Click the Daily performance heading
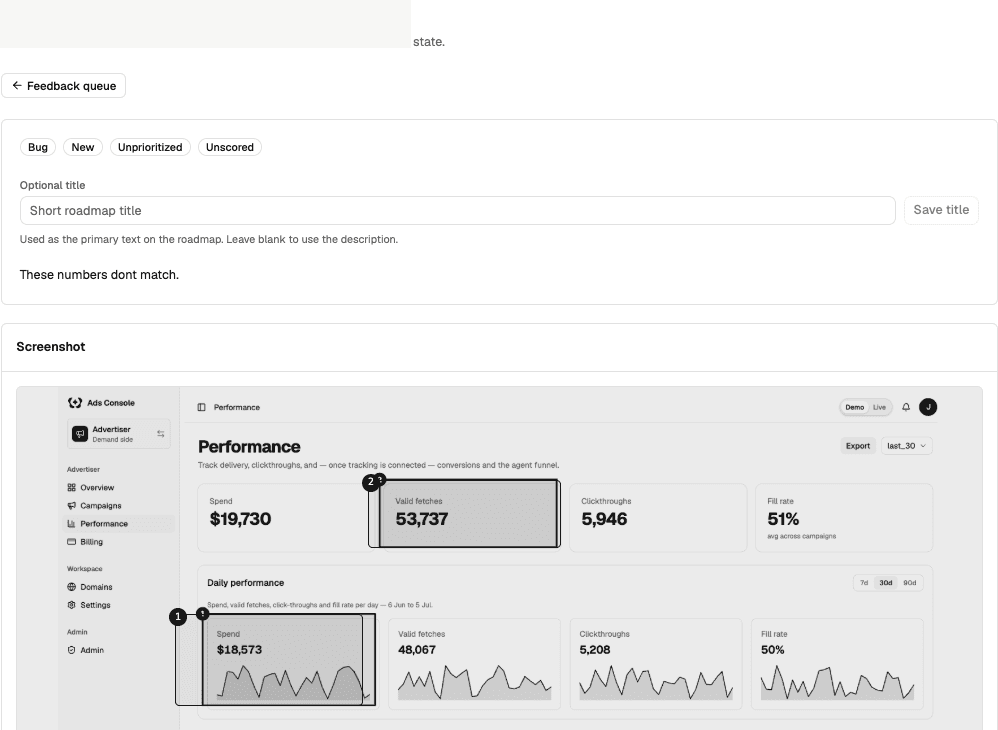The height and width of the screenshot is (730, 998). [x=246, y=583]
